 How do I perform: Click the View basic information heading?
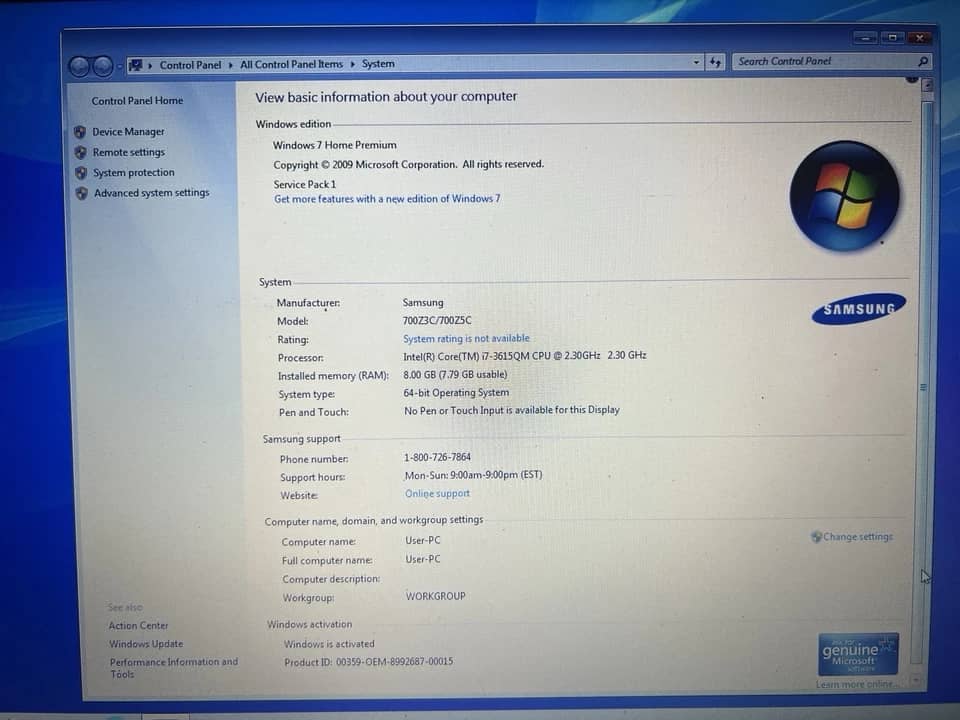pyautogui.click(x=386, y=97)
